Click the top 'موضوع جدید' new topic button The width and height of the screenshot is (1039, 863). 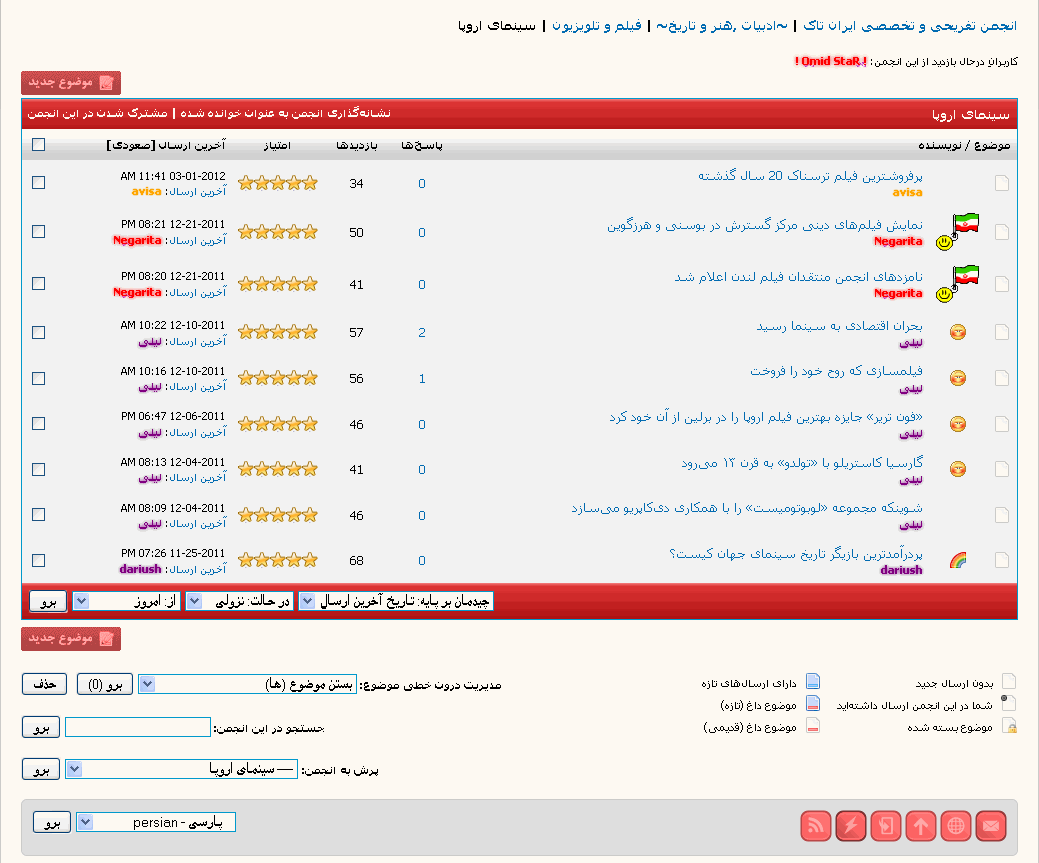point(71,82)
